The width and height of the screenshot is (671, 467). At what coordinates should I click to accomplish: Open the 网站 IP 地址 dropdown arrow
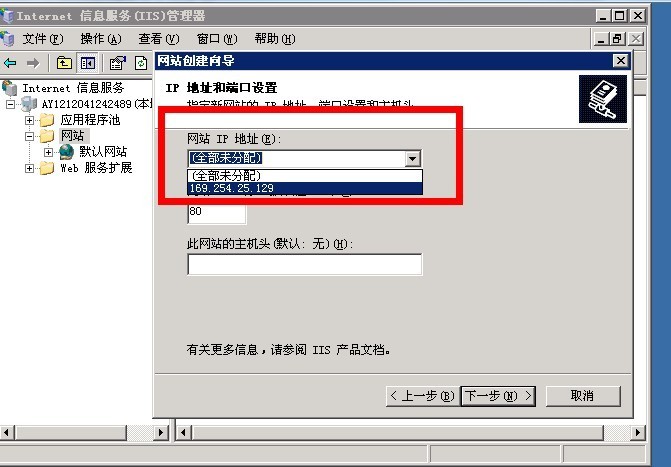click(413, 159)
